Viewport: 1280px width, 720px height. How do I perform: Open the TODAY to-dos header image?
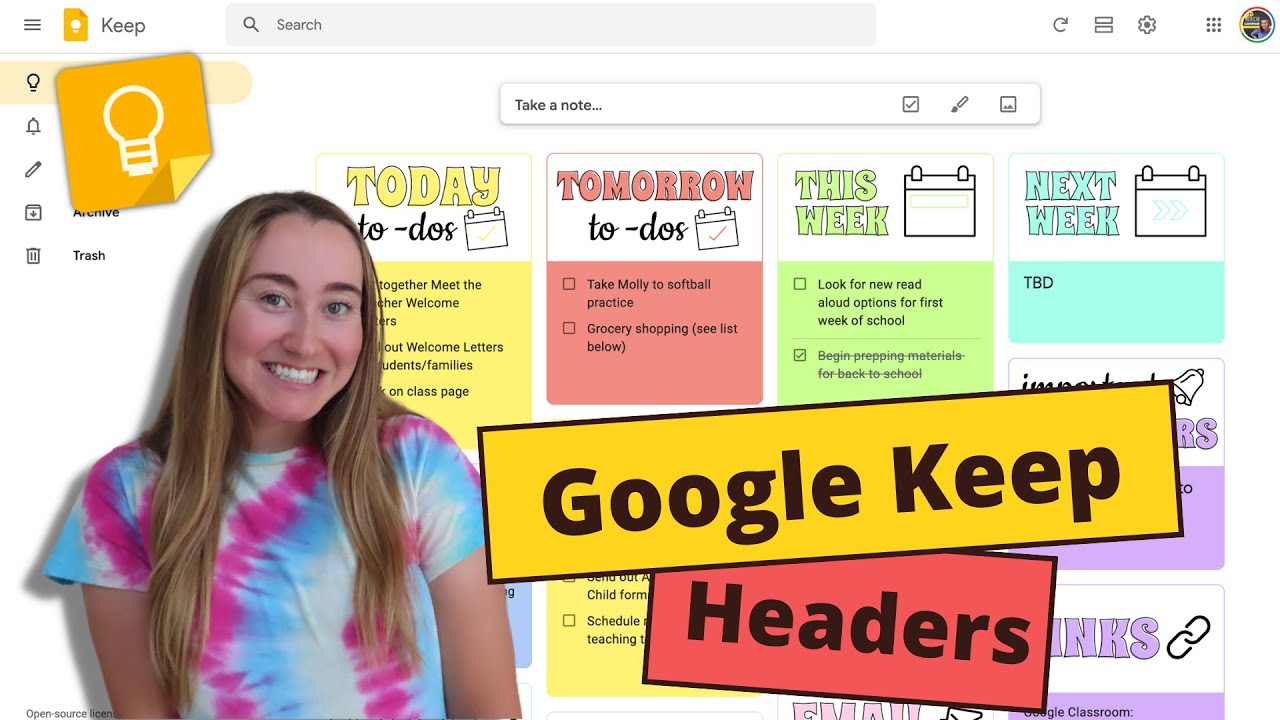424,208
